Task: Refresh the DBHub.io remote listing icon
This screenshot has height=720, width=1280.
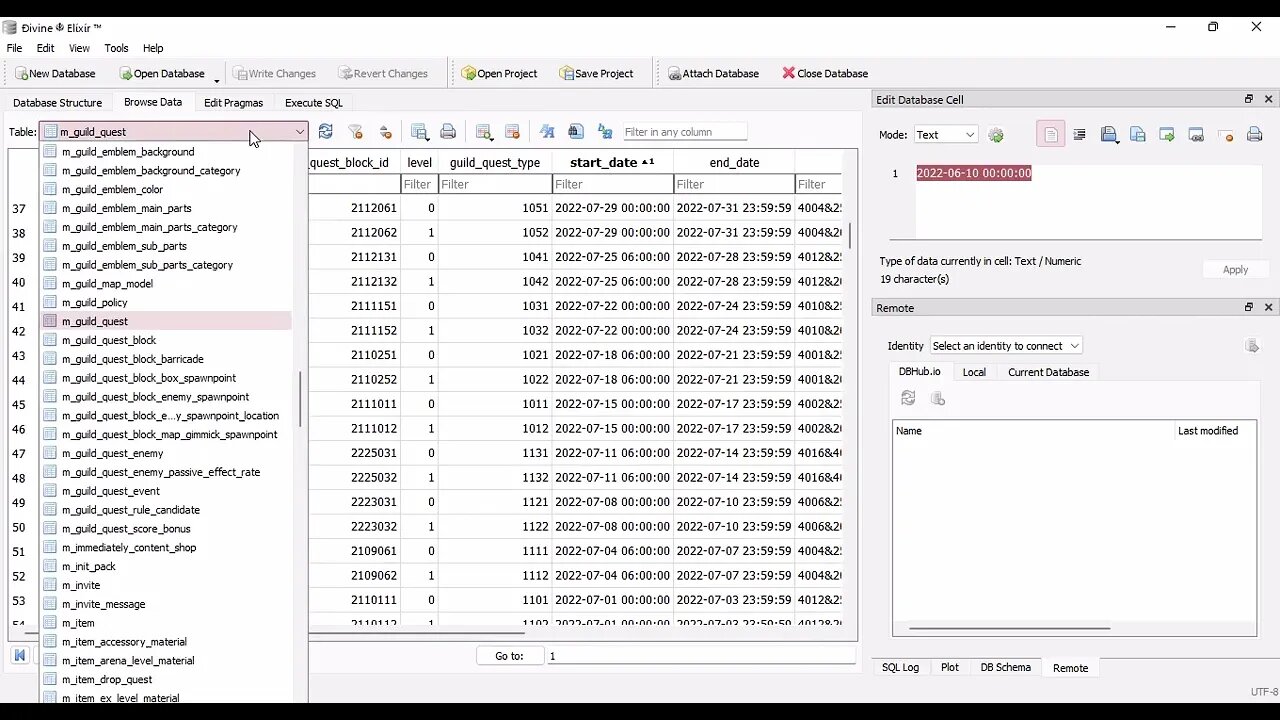Action: coord(908,398)
